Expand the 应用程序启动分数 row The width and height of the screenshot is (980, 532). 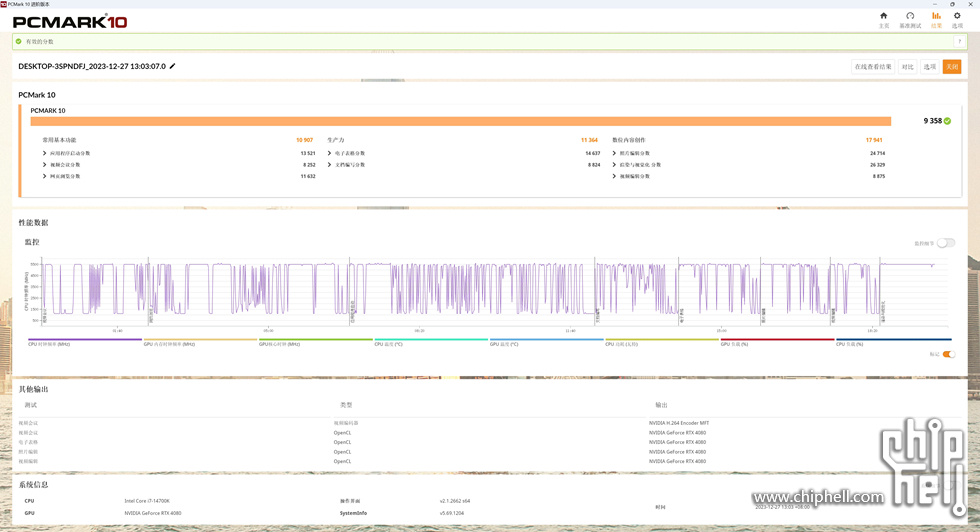coord(44,153)
